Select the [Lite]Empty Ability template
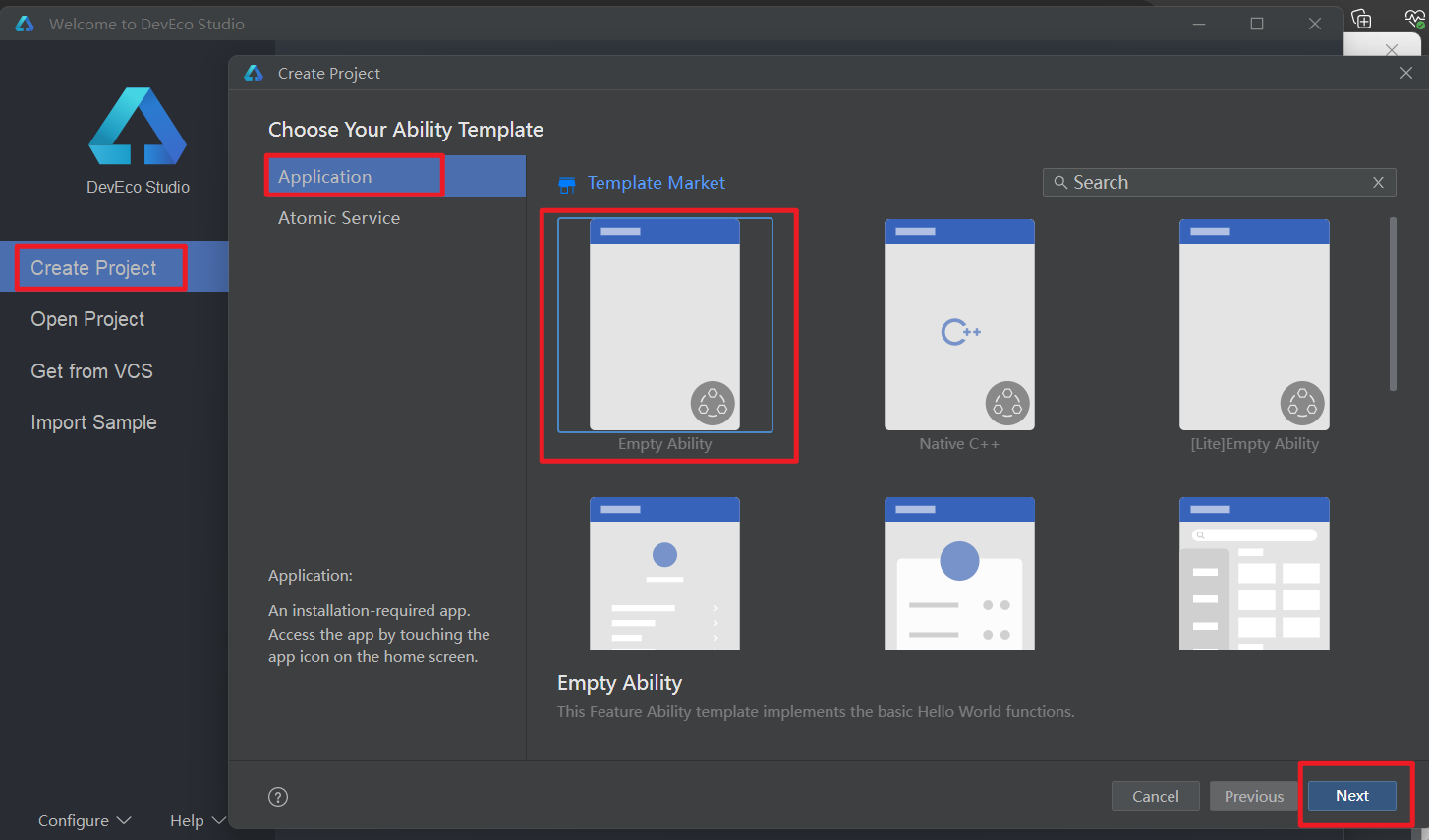Viewport: 1429px width, 840px height. 1254,325
